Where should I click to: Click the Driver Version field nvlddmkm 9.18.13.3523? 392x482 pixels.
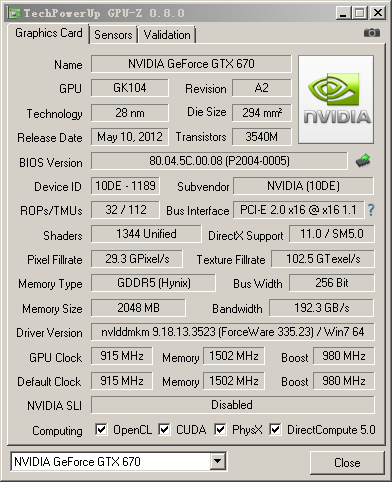(x=233, y=332)
